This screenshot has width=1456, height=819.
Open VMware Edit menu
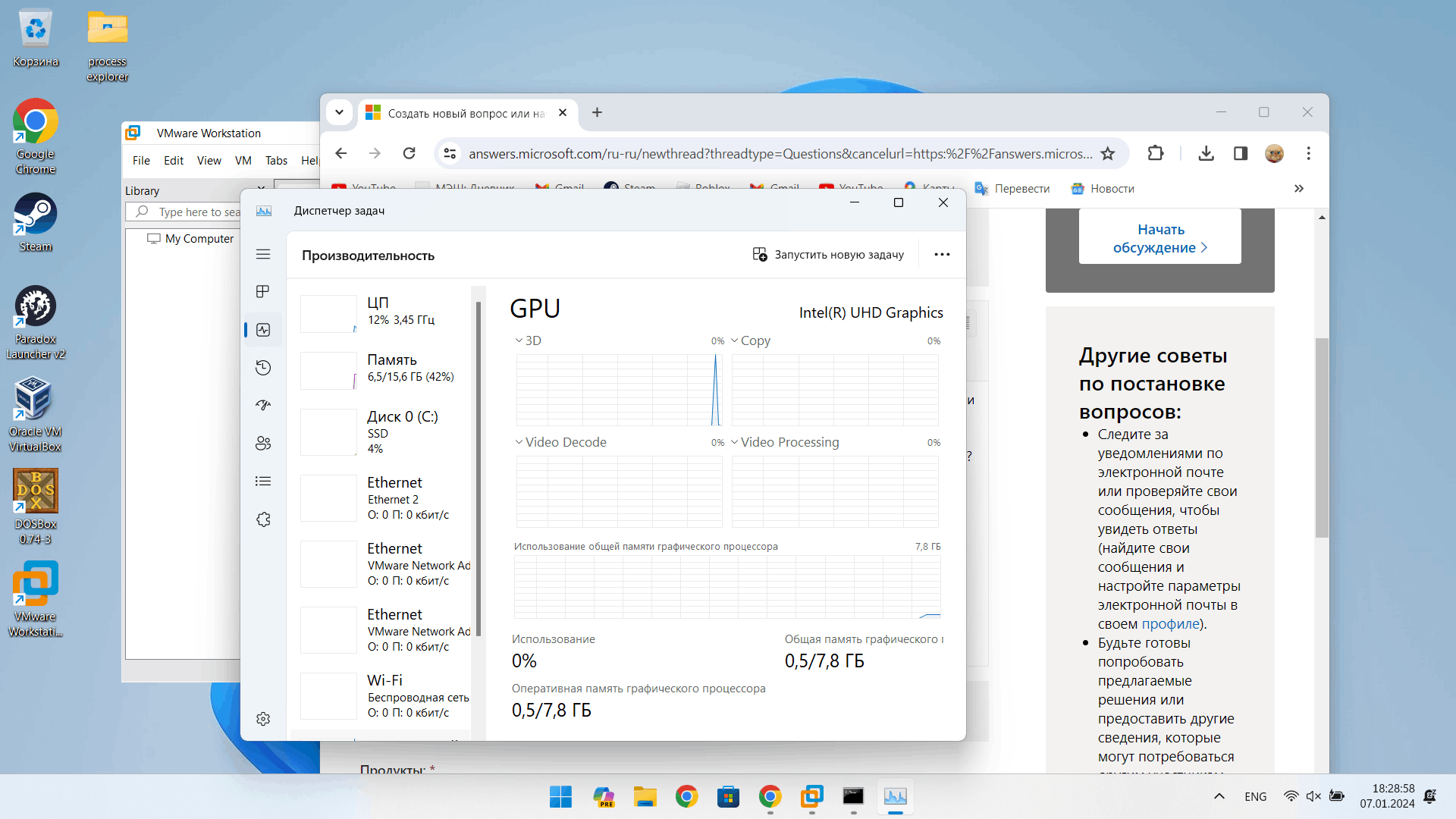pos(174,161)
